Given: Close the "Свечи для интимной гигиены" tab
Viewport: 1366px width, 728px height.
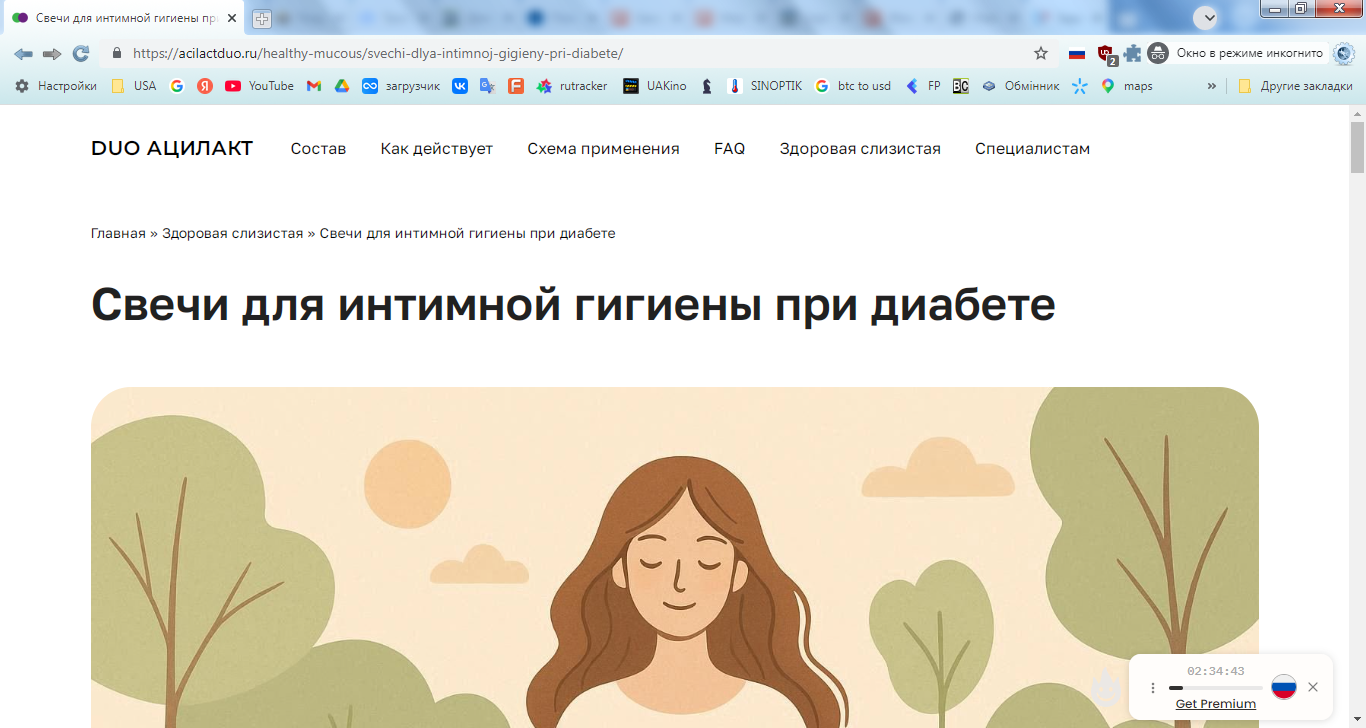Looking at the screenshot, I should coord(233,19).
